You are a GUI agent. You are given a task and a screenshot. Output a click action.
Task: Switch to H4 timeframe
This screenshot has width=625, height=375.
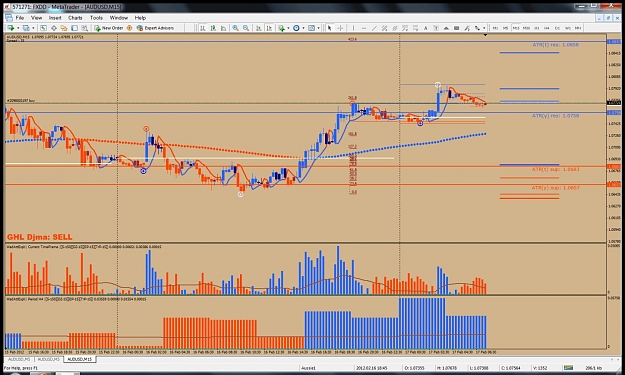tap(547, 28)
